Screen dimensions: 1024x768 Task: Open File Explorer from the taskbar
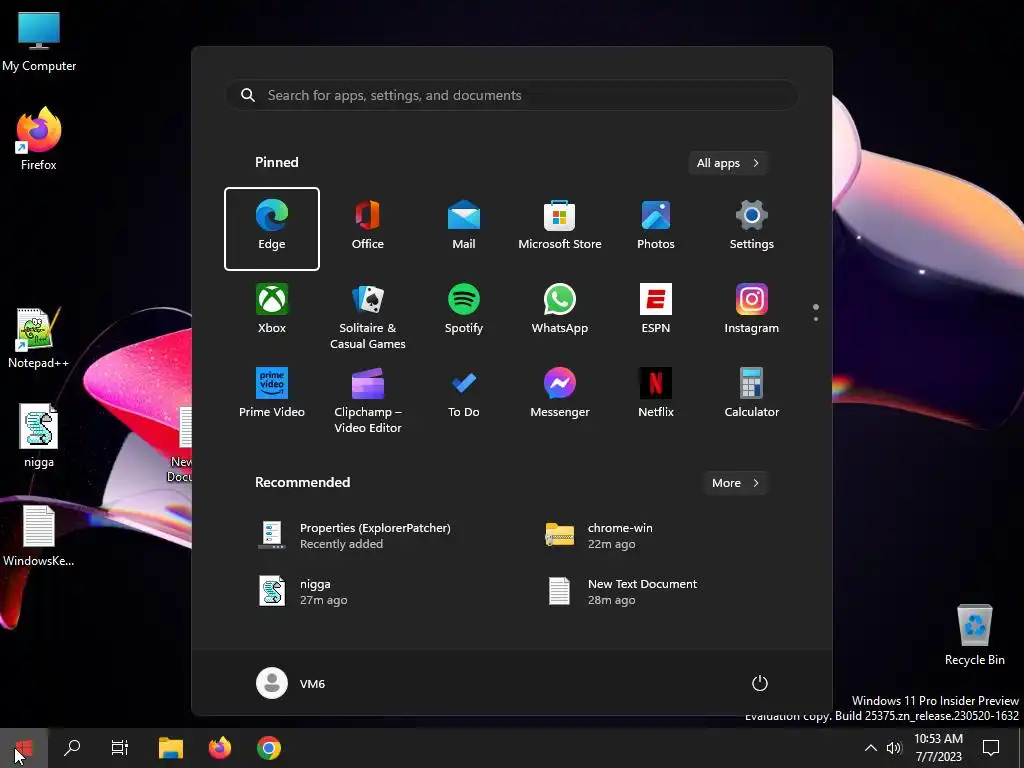tap(171, 748)
